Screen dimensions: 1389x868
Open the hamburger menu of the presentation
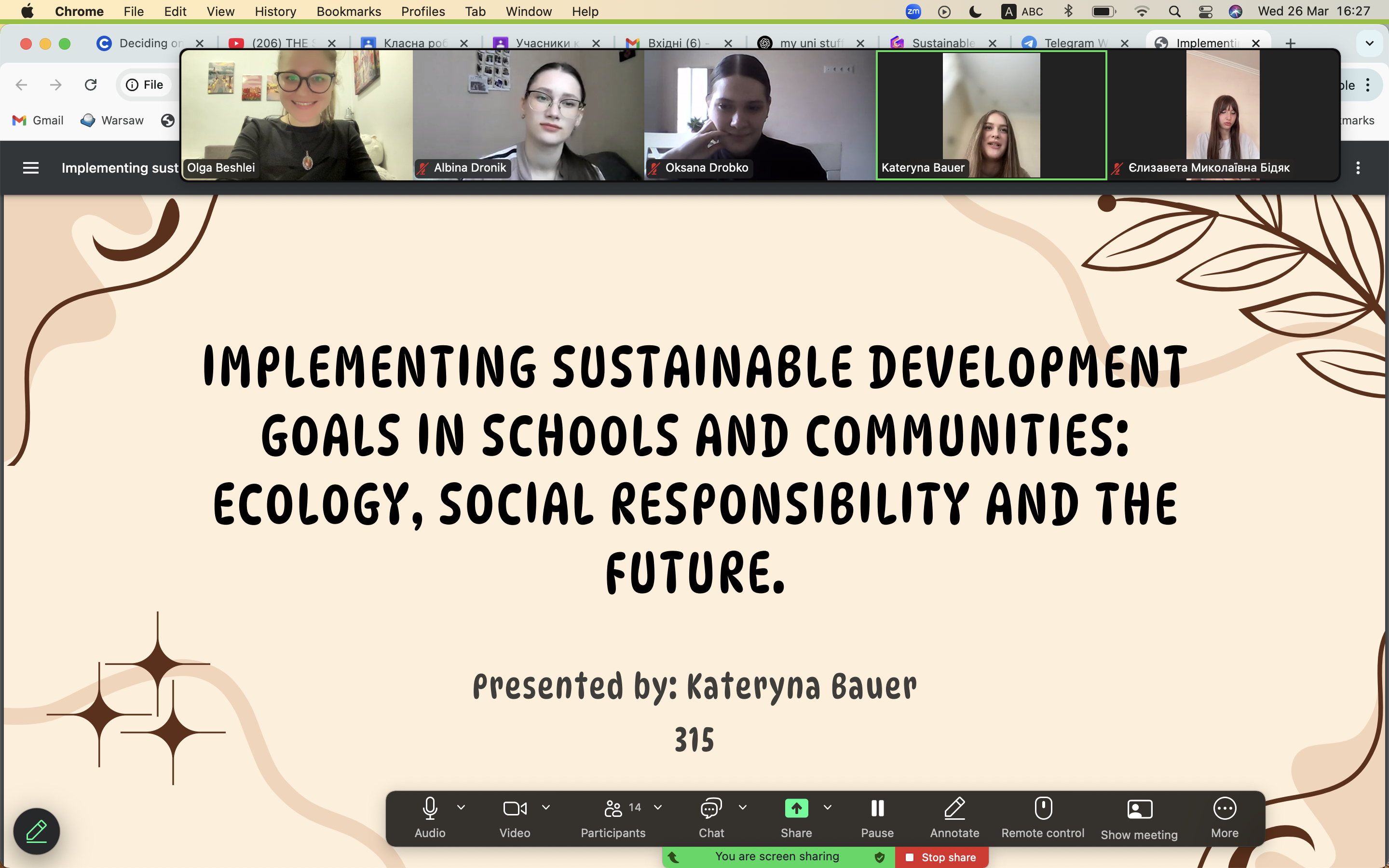[x=30, y=168]
